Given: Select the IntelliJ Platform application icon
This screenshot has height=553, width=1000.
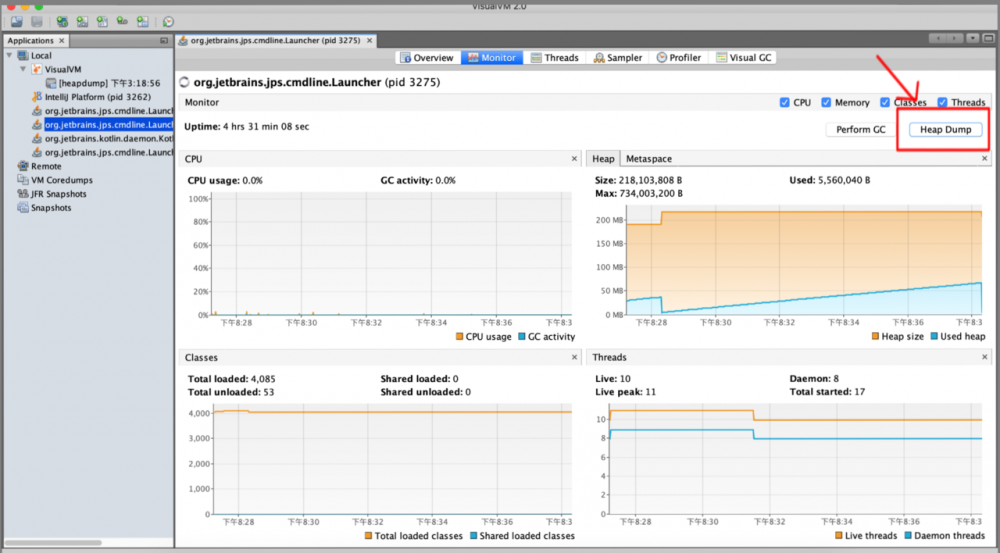Looking at the screenshot, I should pos(36,97).
